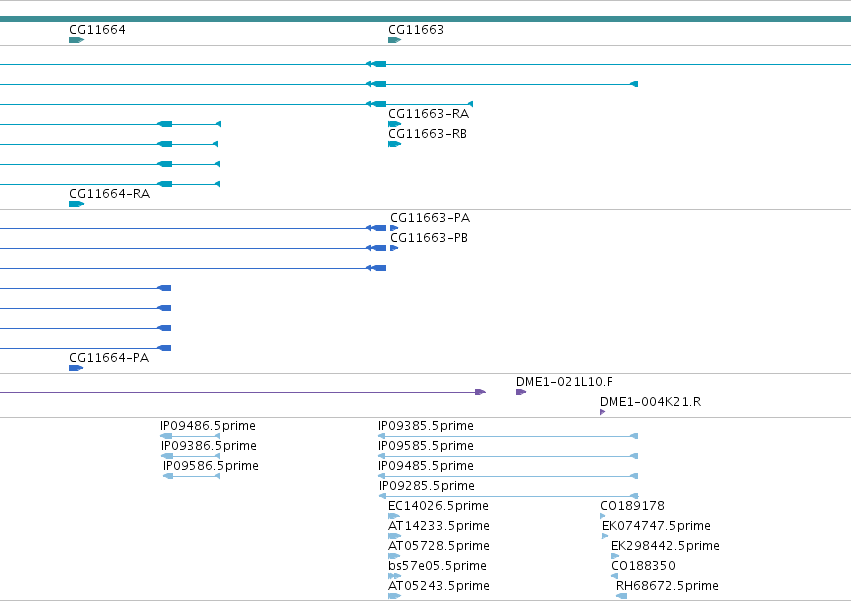Click the CG11664-PA protein label
Viewport: 851px width, 601px height.
[x=109, y=358]
